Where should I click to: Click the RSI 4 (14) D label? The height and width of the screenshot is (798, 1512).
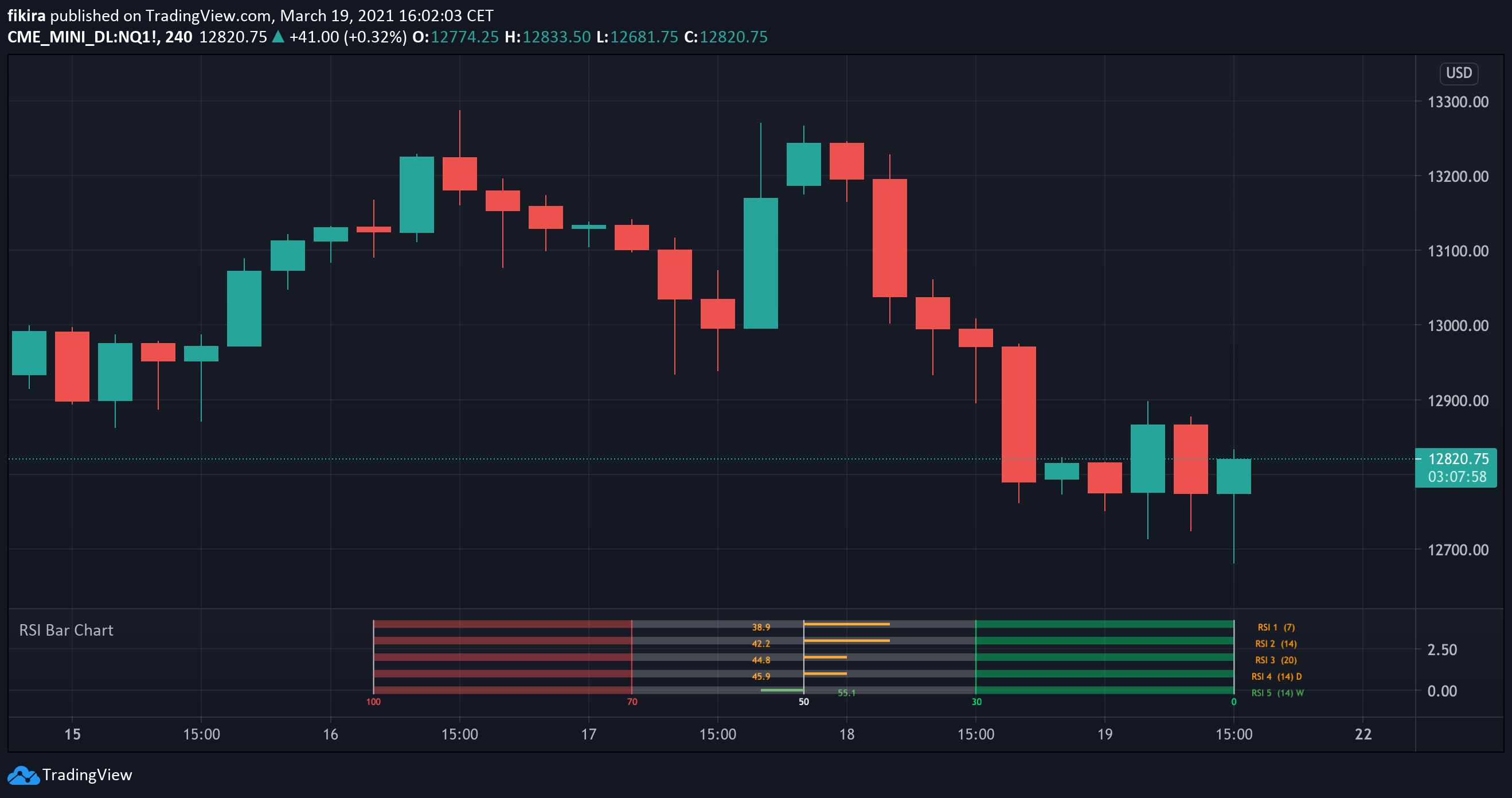(x=1277, y=676)
